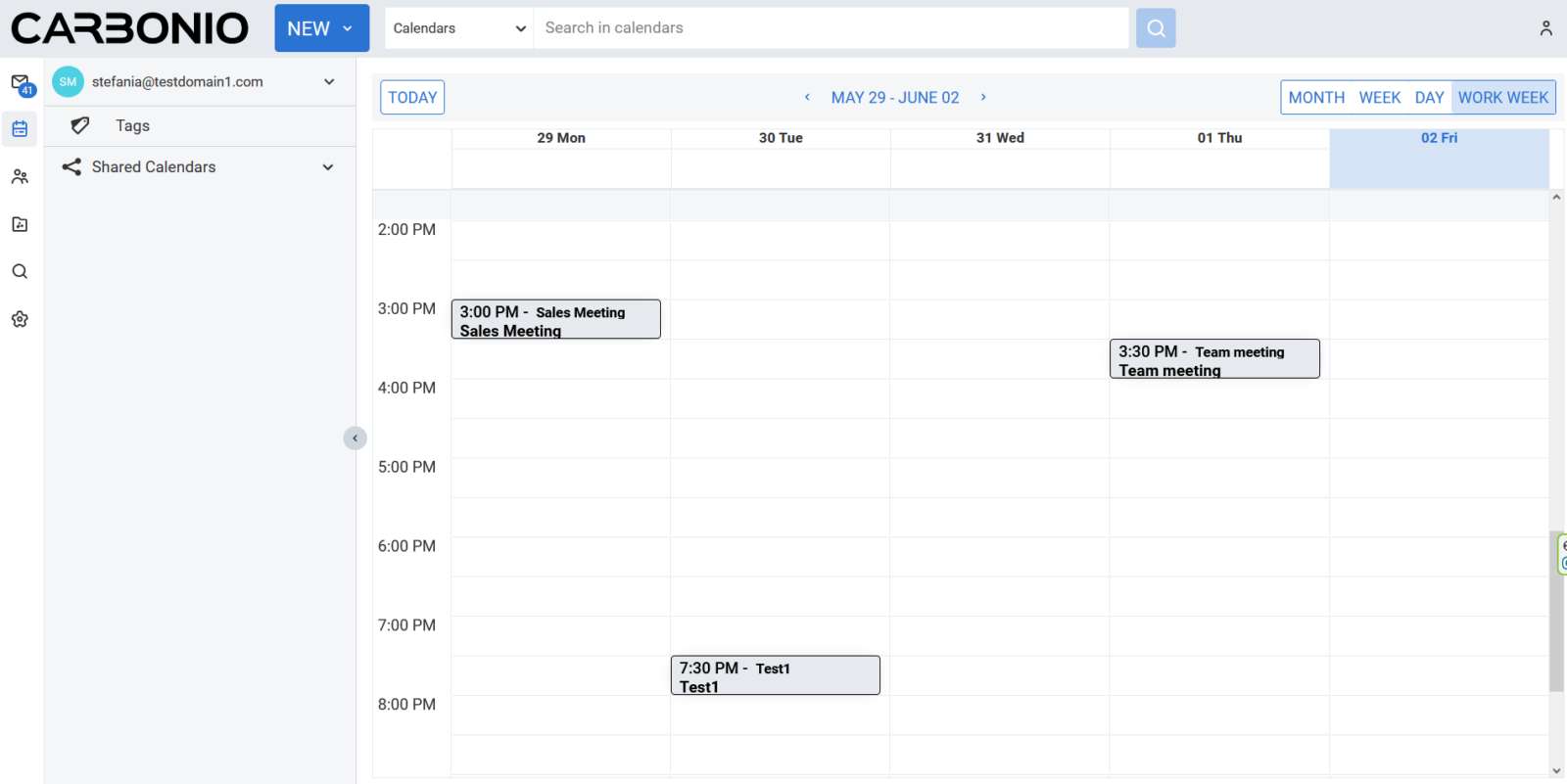Select the Calendar module icon
The height and width of the screenshot is (784, 1567).
(20, 129)
